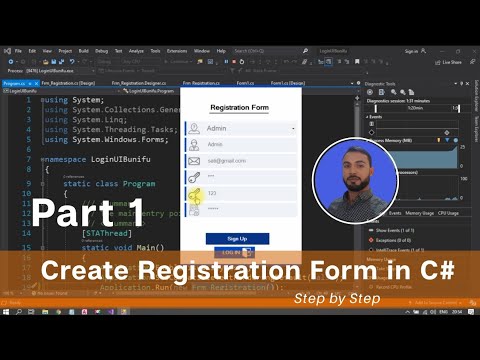Collapse the static void Main method

[42, 248]
